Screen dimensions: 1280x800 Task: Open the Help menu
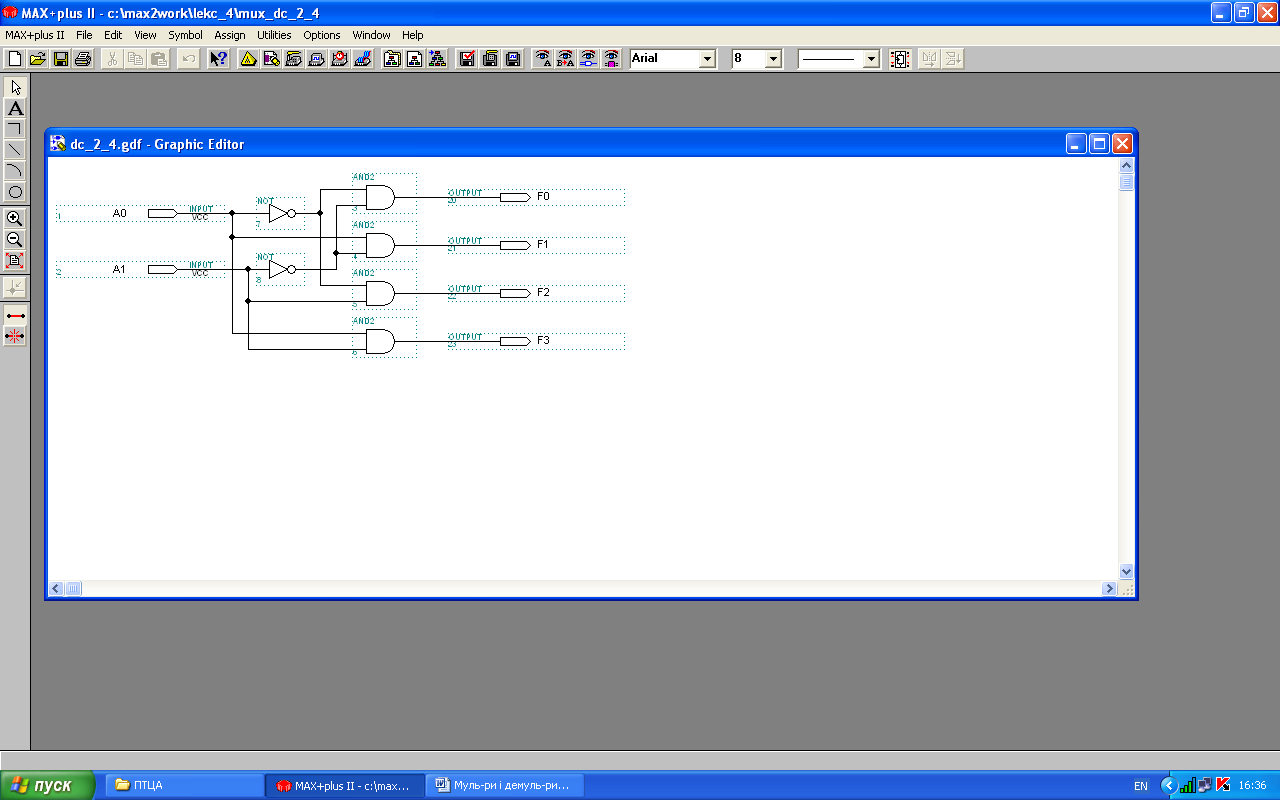coord(413,35)
